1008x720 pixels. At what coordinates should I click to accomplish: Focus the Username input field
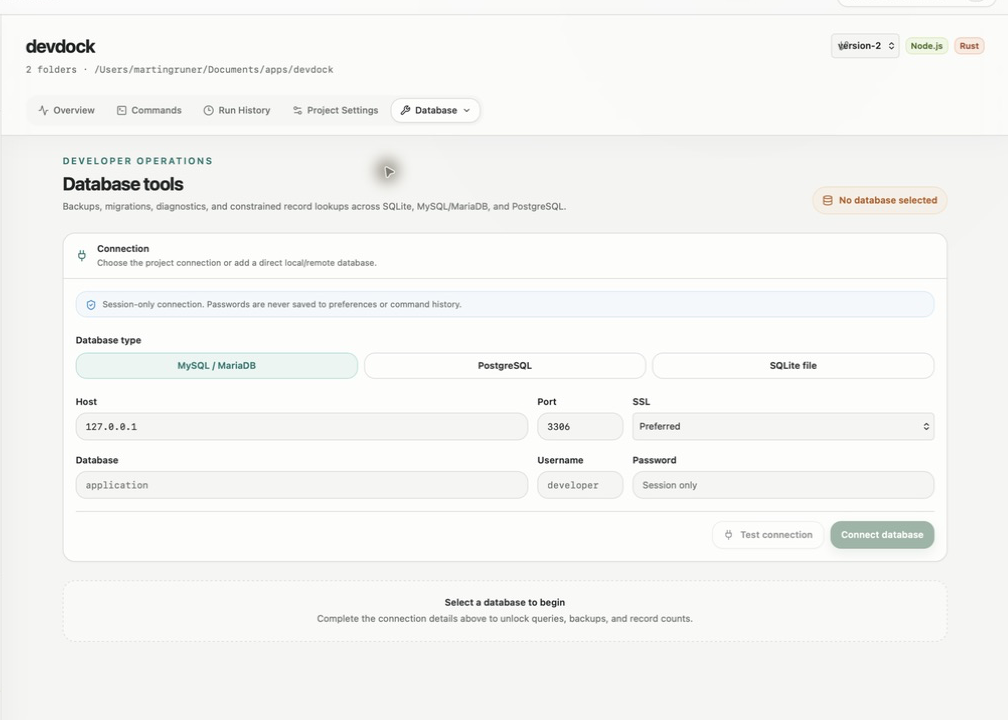(580, 485)
